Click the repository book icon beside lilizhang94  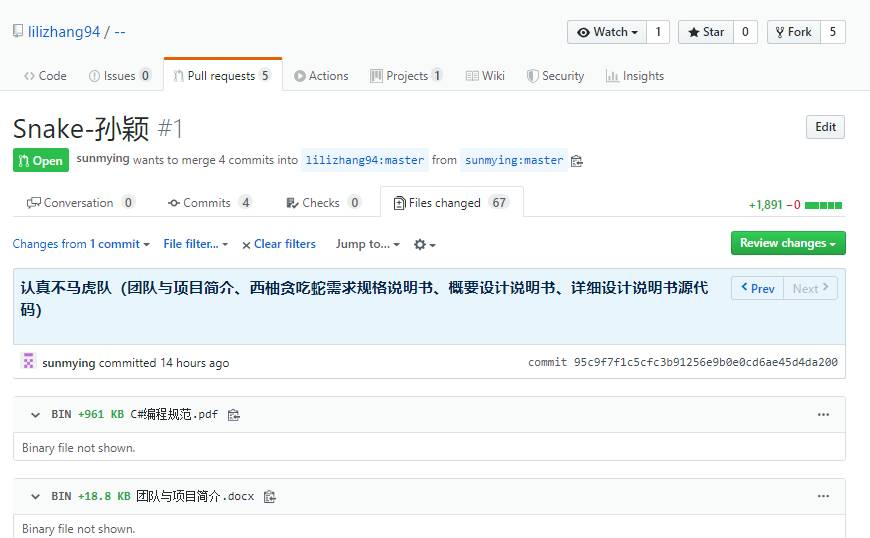coord(18,31)
